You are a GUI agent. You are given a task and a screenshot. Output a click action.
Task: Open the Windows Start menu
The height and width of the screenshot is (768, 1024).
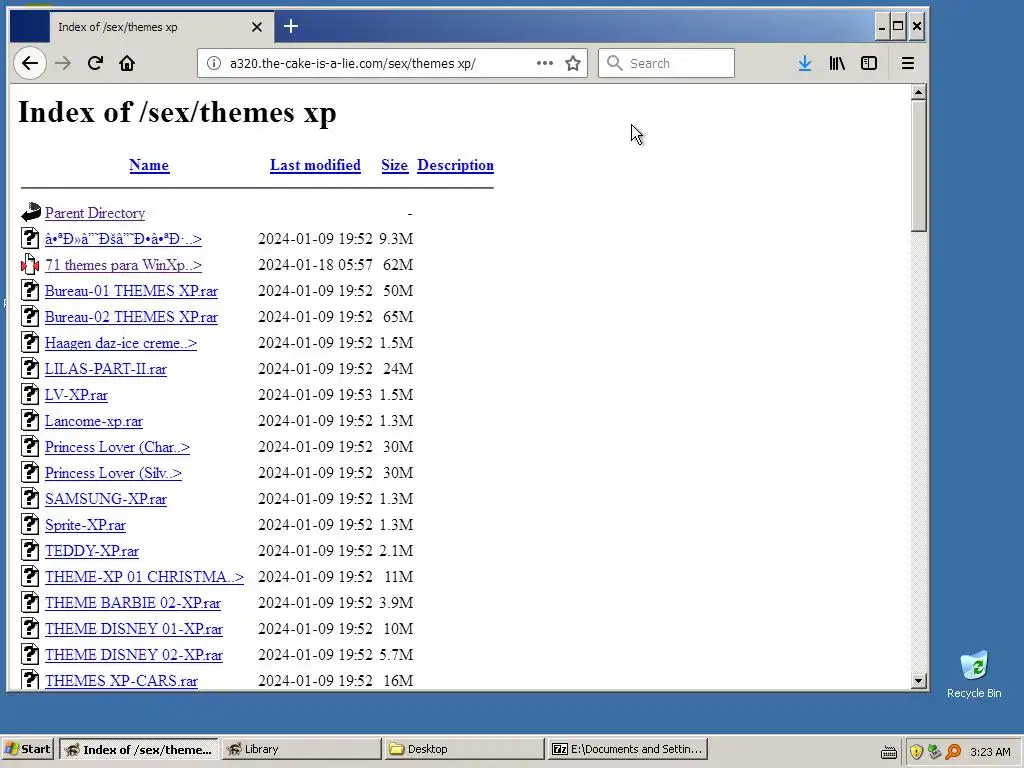point(28,750)
